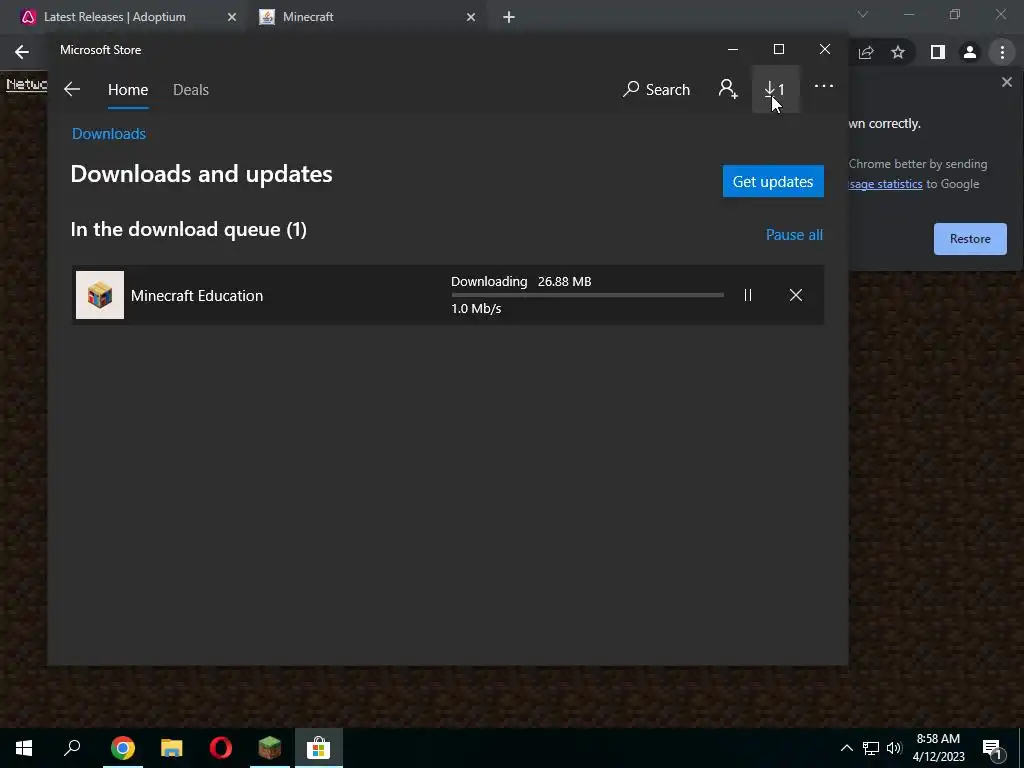Open Chrome tab search dropdown
This screenshot has width=1024, height=768.
(x=863, y=14)
